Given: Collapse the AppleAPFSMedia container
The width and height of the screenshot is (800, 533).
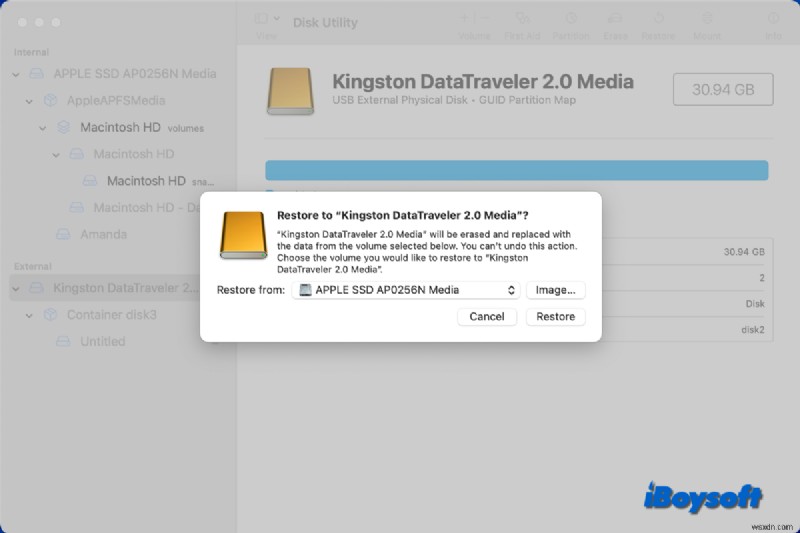Looking at the screenshot, I should point(29,101).
